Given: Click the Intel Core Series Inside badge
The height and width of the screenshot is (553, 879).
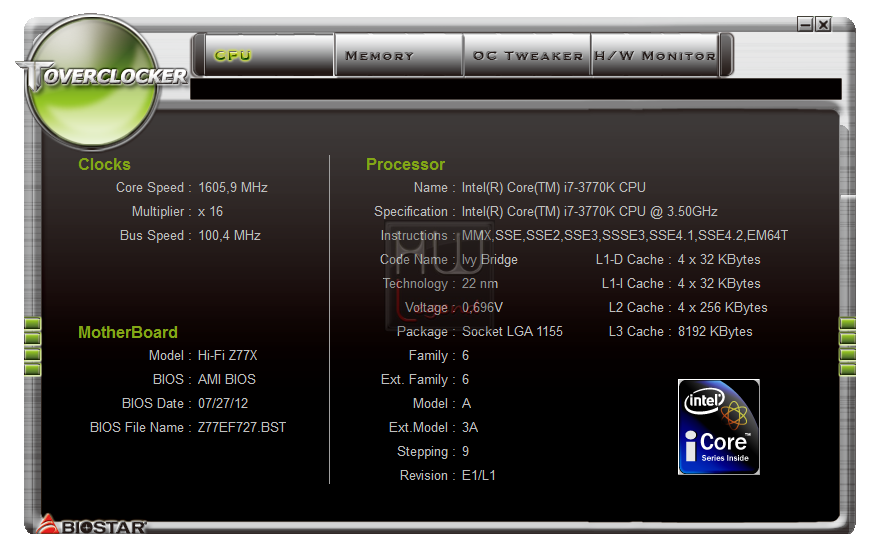Looking at the screenshot, I should (x=719, y=427).
